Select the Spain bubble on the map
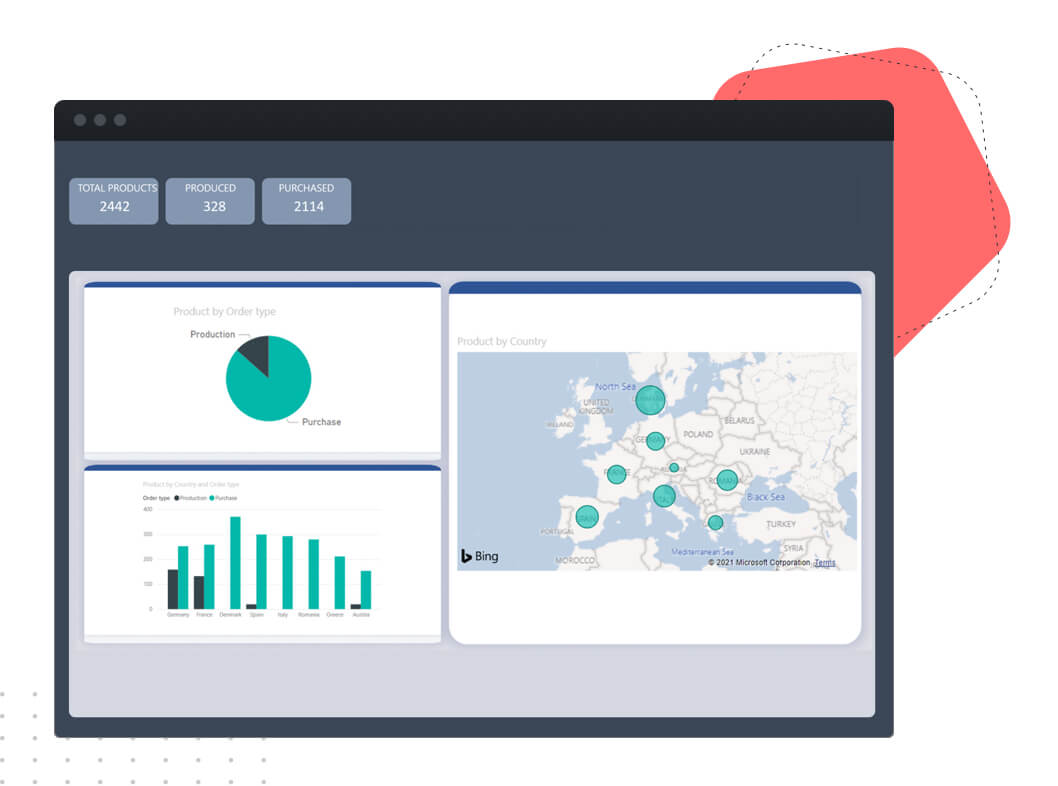Image resolution: width=1058 pixels, height=786 pixels. (x=587, y=516)
